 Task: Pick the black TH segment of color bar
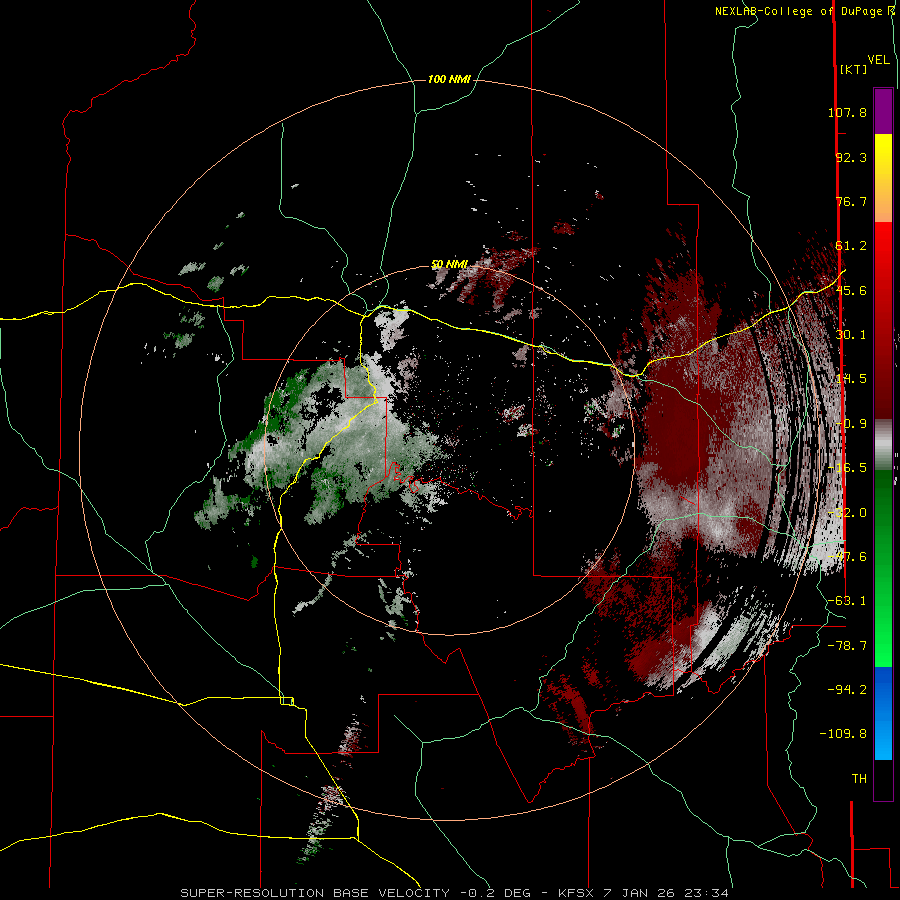(x=883, y=779)
